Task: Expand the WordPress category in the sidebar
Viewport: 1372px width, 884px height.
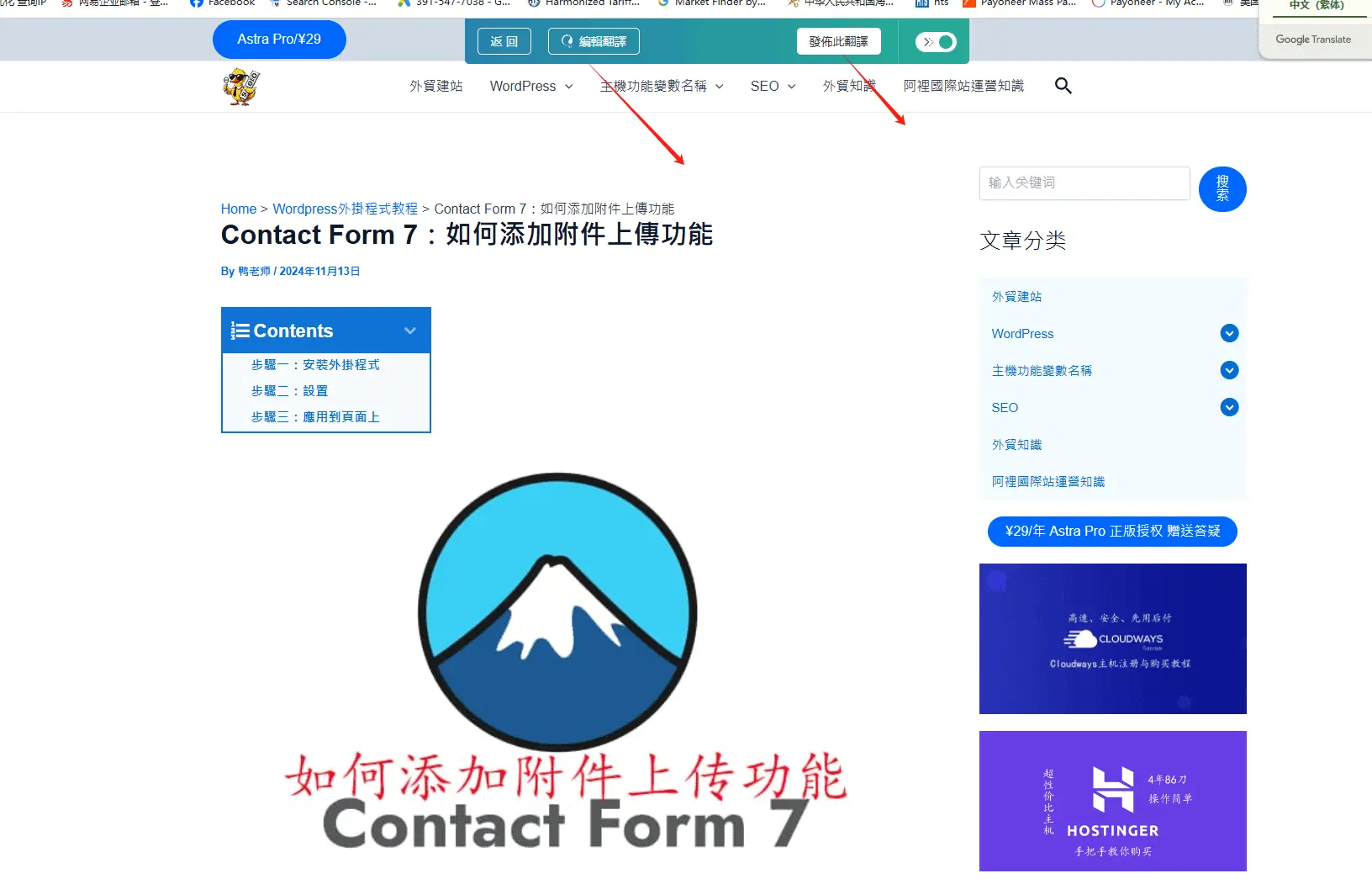Action: pyautogui.click(x=1229, y=333)
